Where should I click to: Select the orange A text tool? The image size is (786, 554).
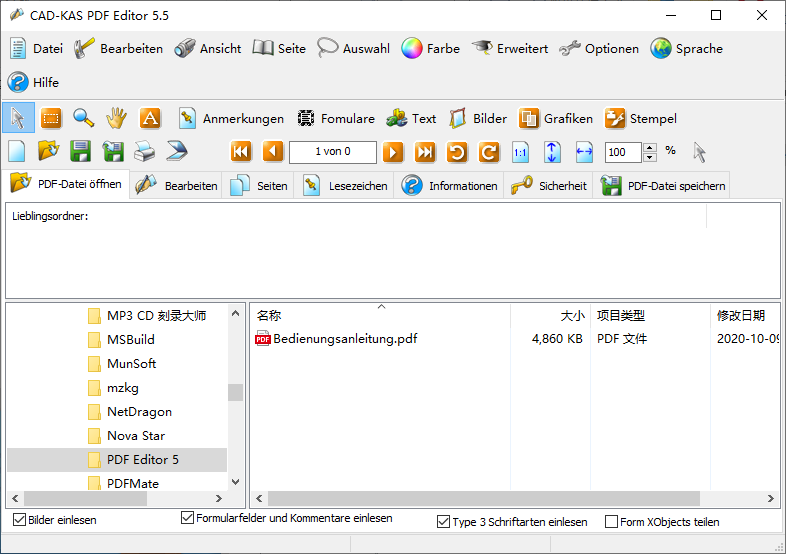(149, 118)
